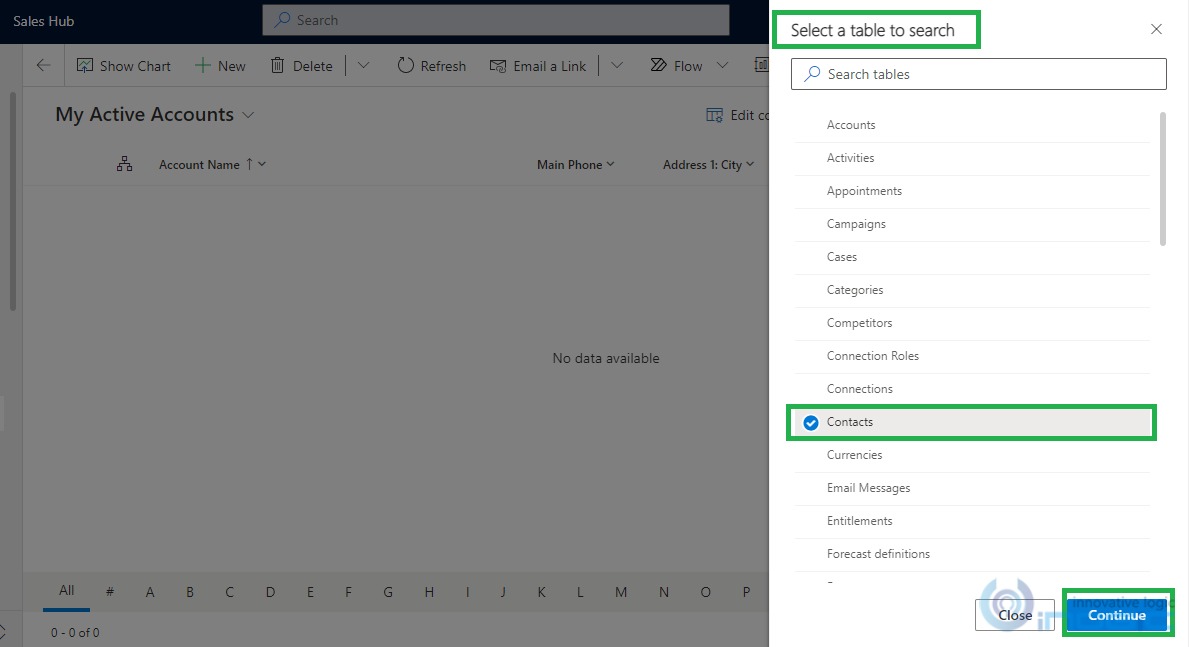1189x647 pixels.
Task: Click the Continue button
Action: [1116, 615]
